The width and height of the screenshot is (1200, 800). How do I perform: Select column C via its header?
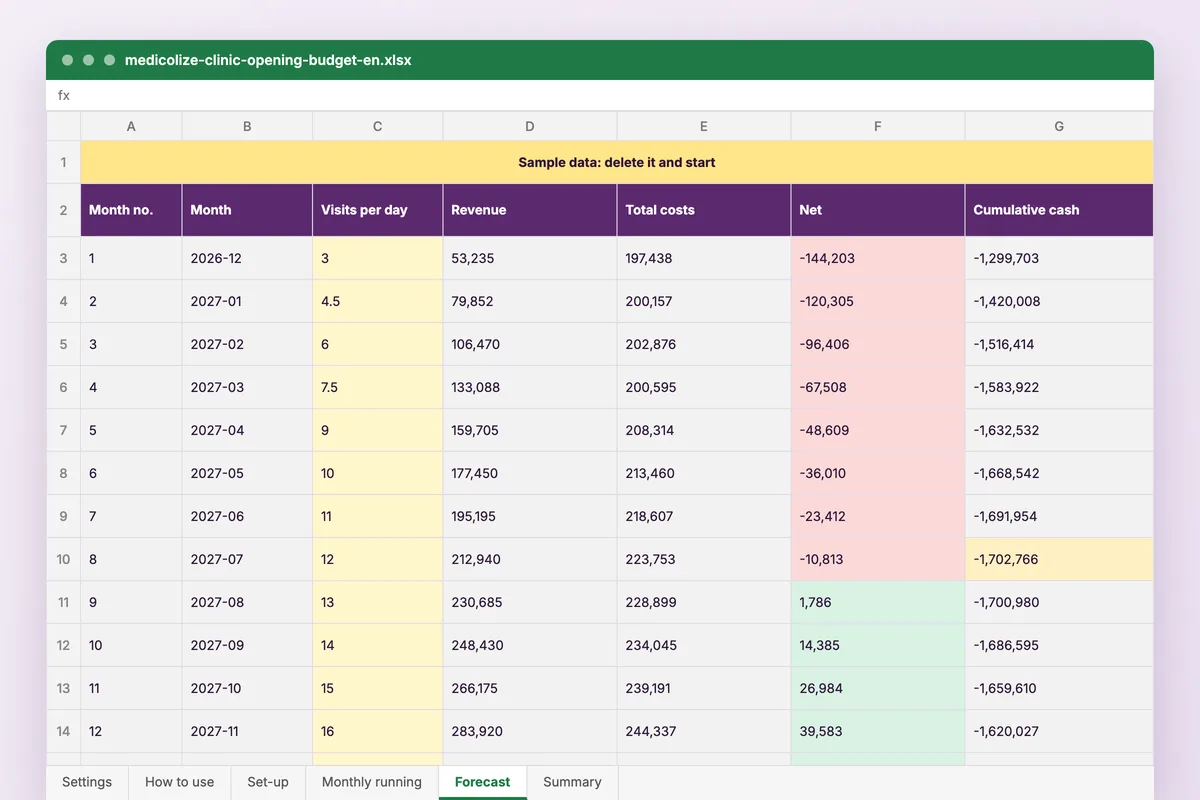coord(377,126)
